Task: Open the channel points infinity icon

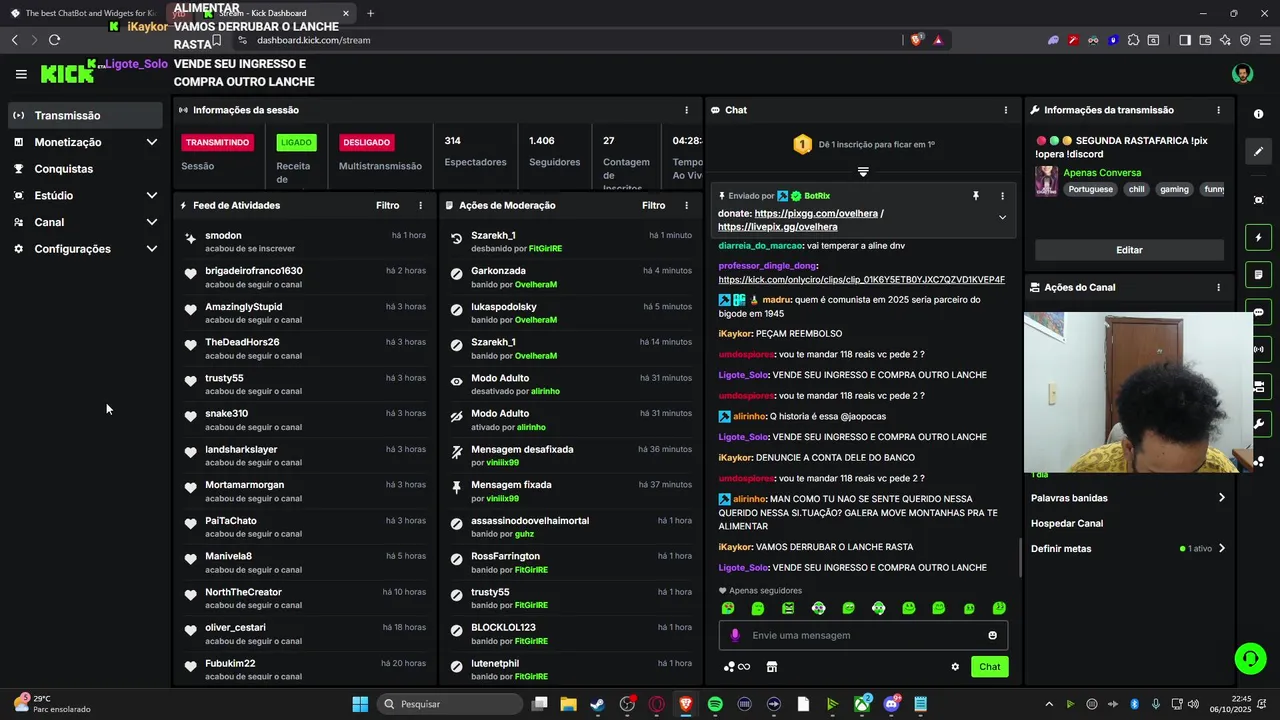Action: (x=737, y=667)
